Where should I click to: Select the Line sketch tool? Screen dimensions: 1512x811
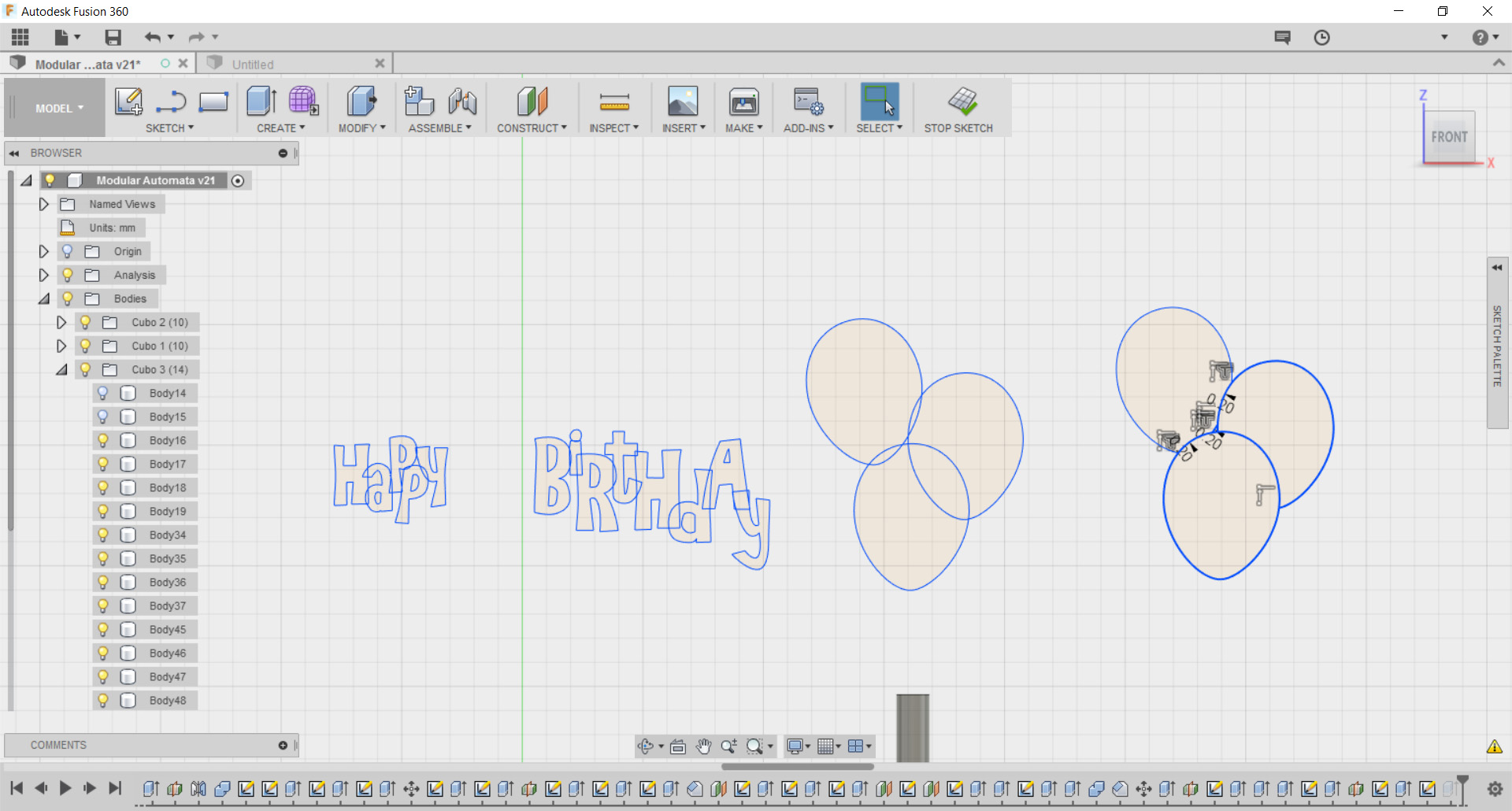tap(171, 102)
